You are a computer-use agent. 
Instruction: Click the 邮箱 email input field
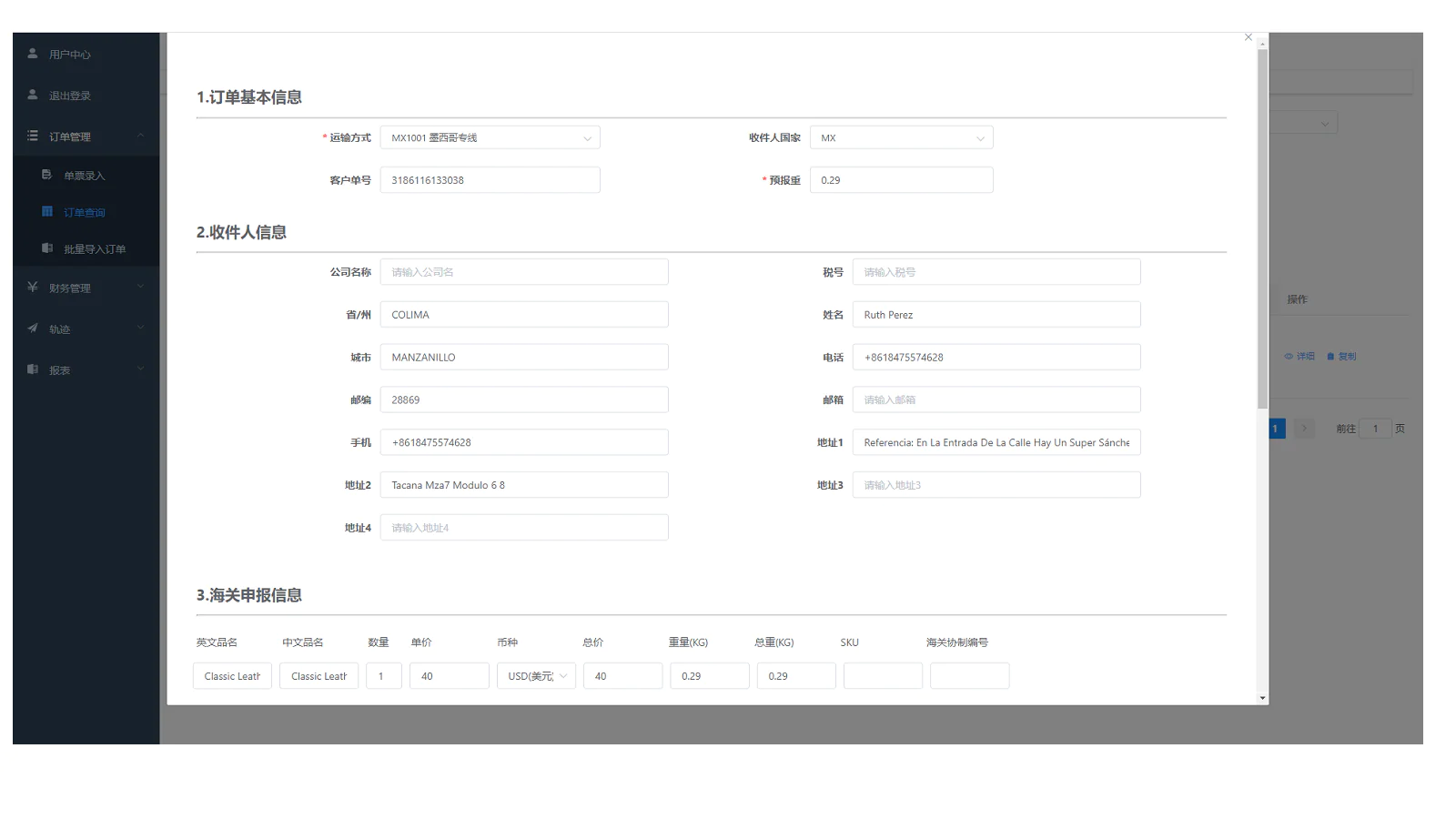click(x=996, y=399)
